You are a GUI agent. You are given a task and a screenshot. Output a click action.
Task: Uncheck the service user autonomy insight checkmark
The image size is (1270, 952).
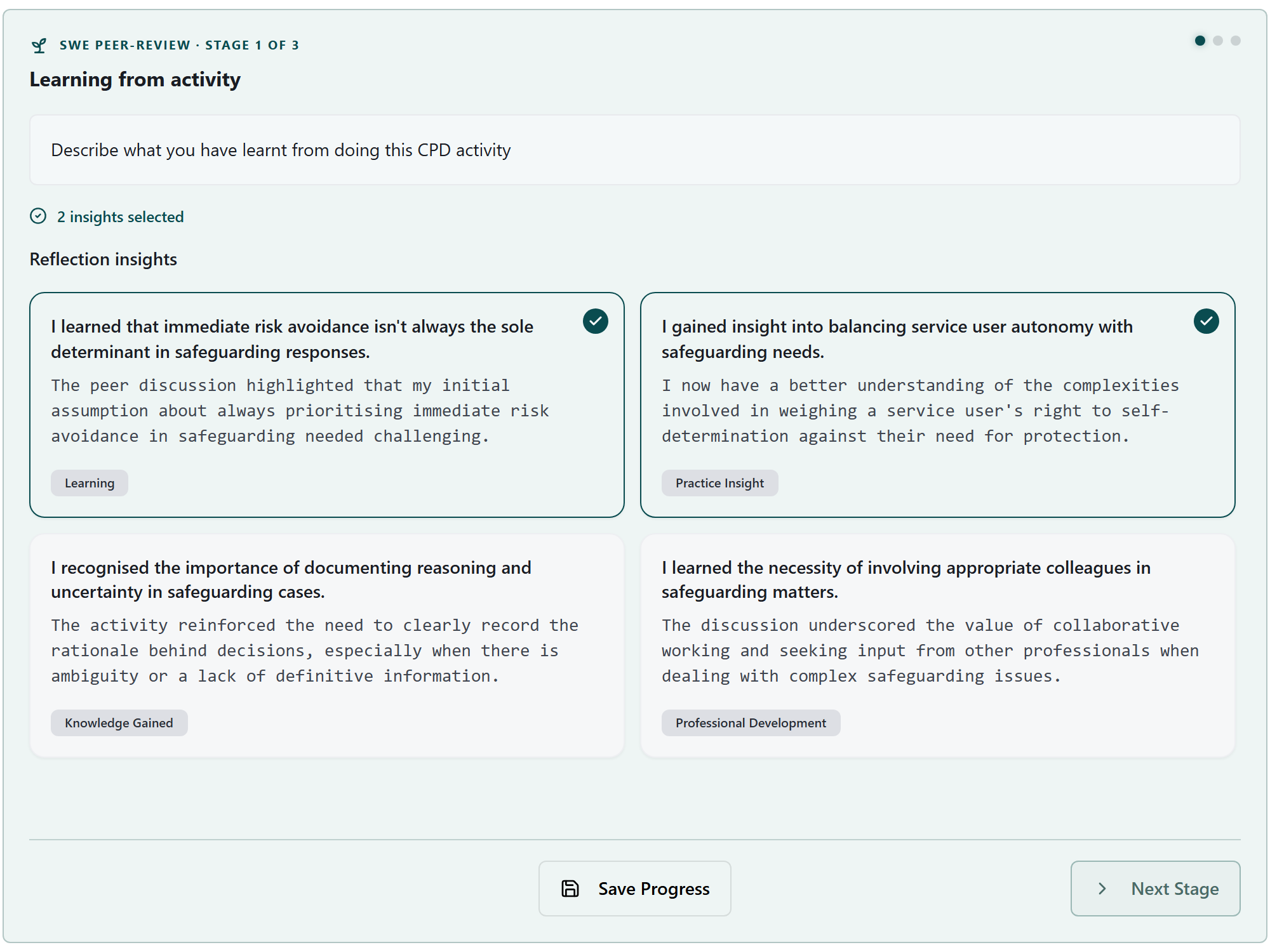[x=1206, y=321]
